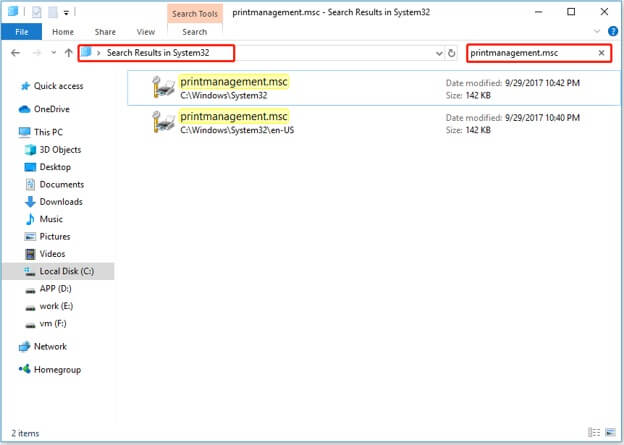
Task: Click the New folder quick access icon
Action: [53, 12]
